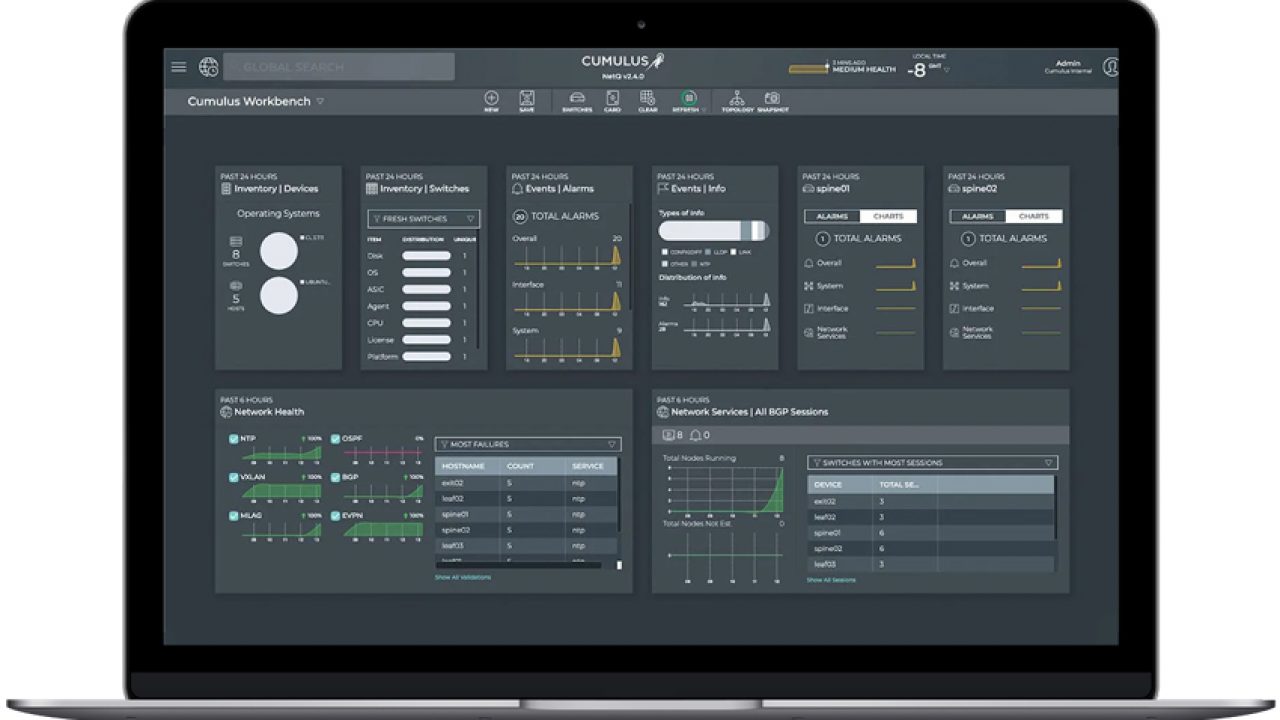The height and width of the screenshot is (720, 1280).
Task: Click spine02 row in Most Failures table
Action: 526,530
